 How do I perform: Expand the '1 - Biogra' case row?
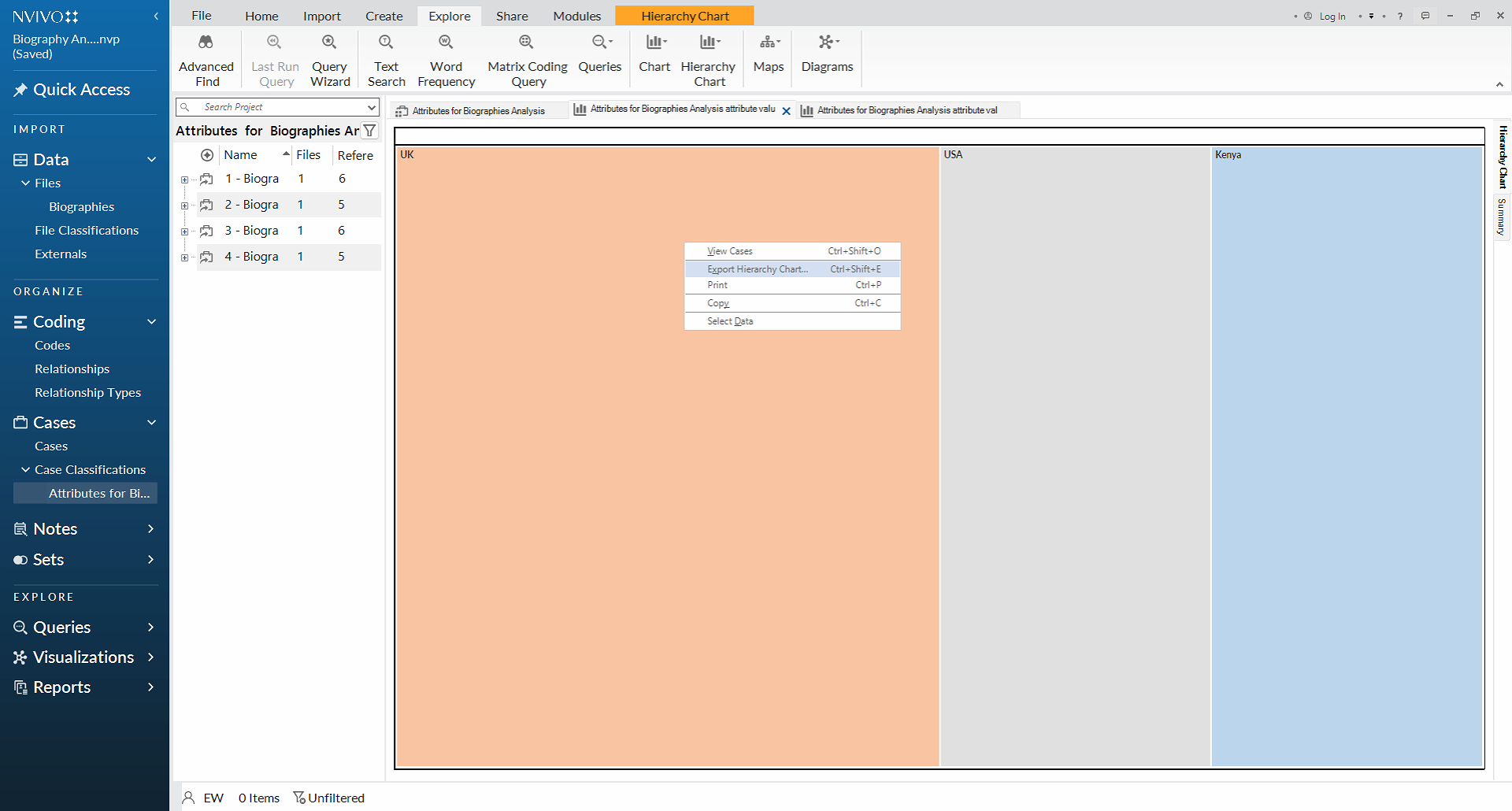pyautogui.click(x=185, y=180)
